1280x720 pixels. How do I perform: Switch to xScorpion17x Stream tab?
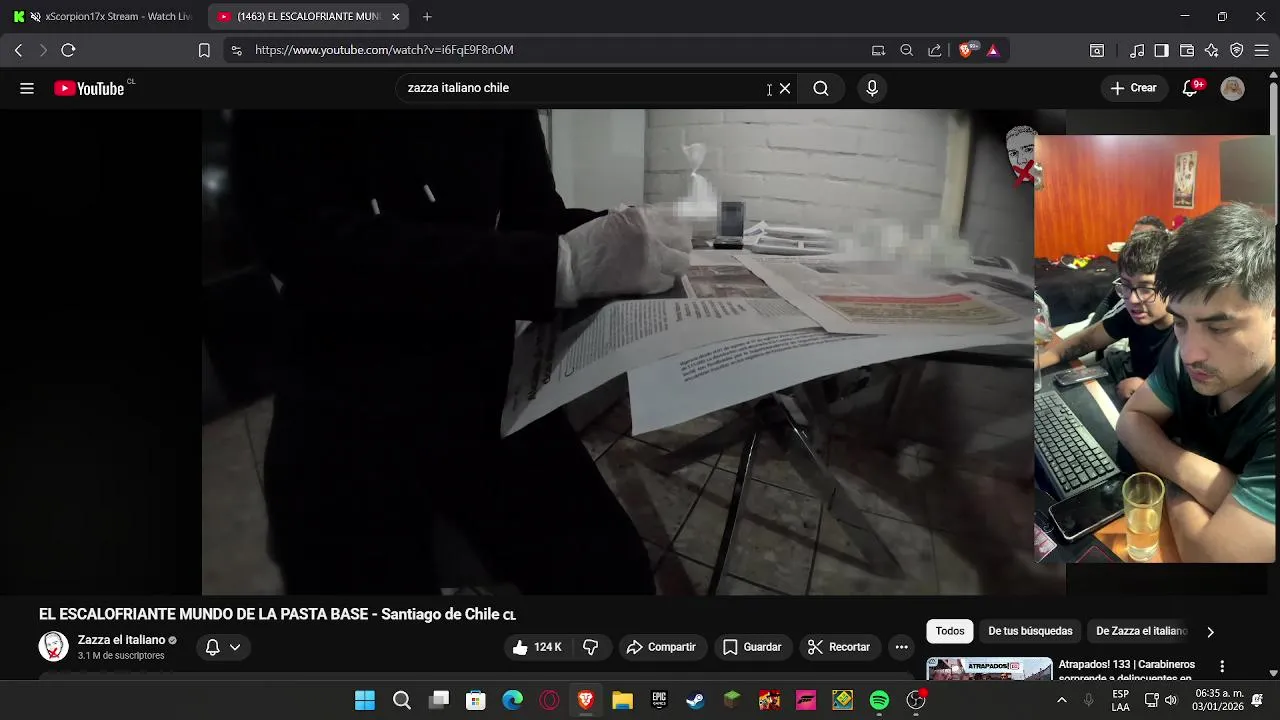click(103, 17)
